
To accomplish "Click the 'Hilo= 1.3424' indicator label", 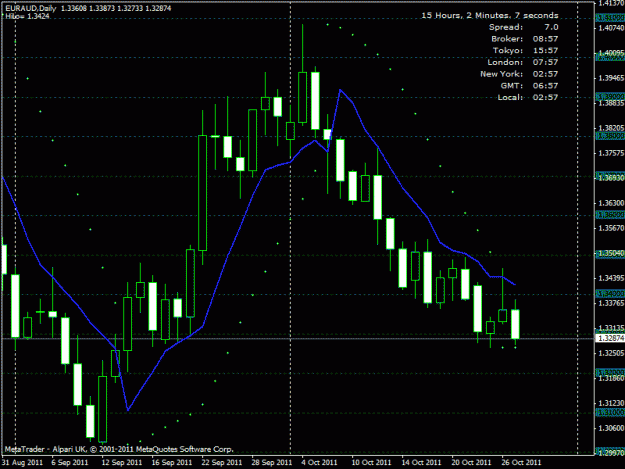I will pyautogui.click(x=28, y=16).
